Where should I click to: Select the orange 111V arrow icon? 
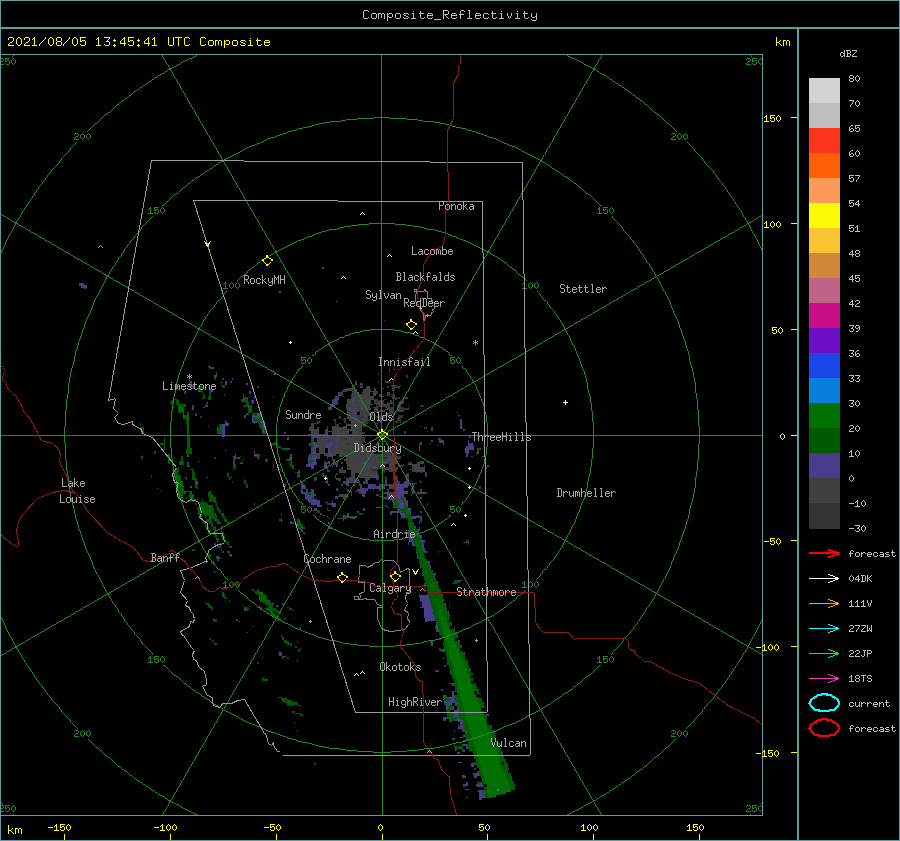point(824,603)
